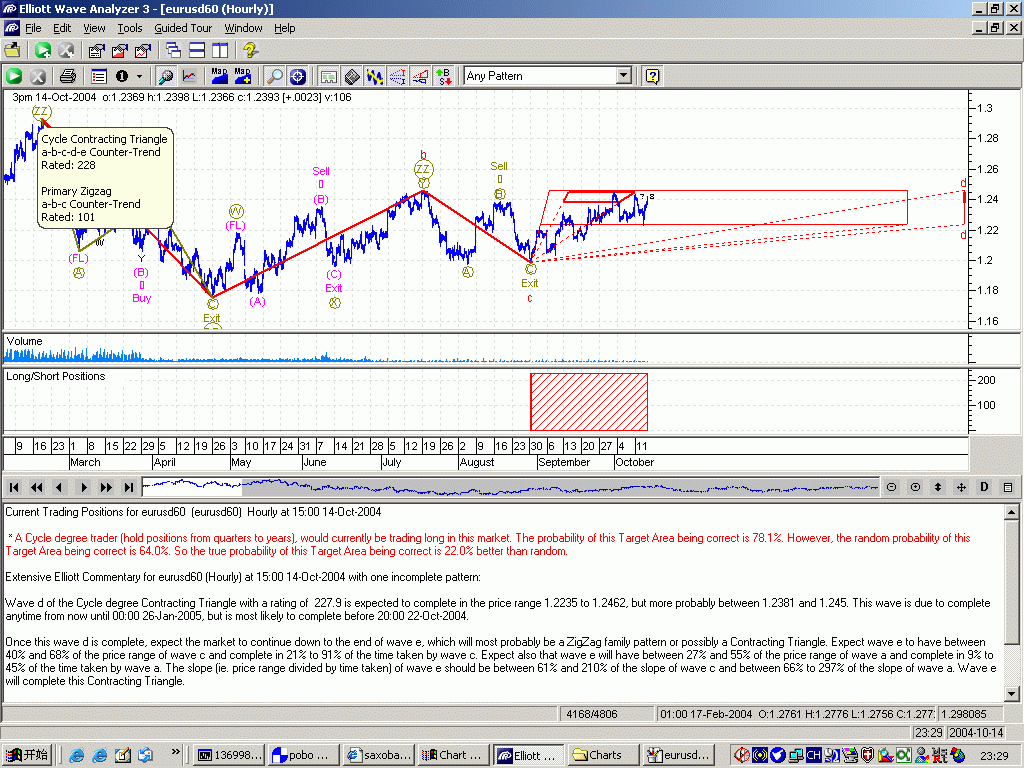1024x768 pixels.
Task: Click the grey remove-analysis X icon with plus
Action: click(x=66, y=50)
